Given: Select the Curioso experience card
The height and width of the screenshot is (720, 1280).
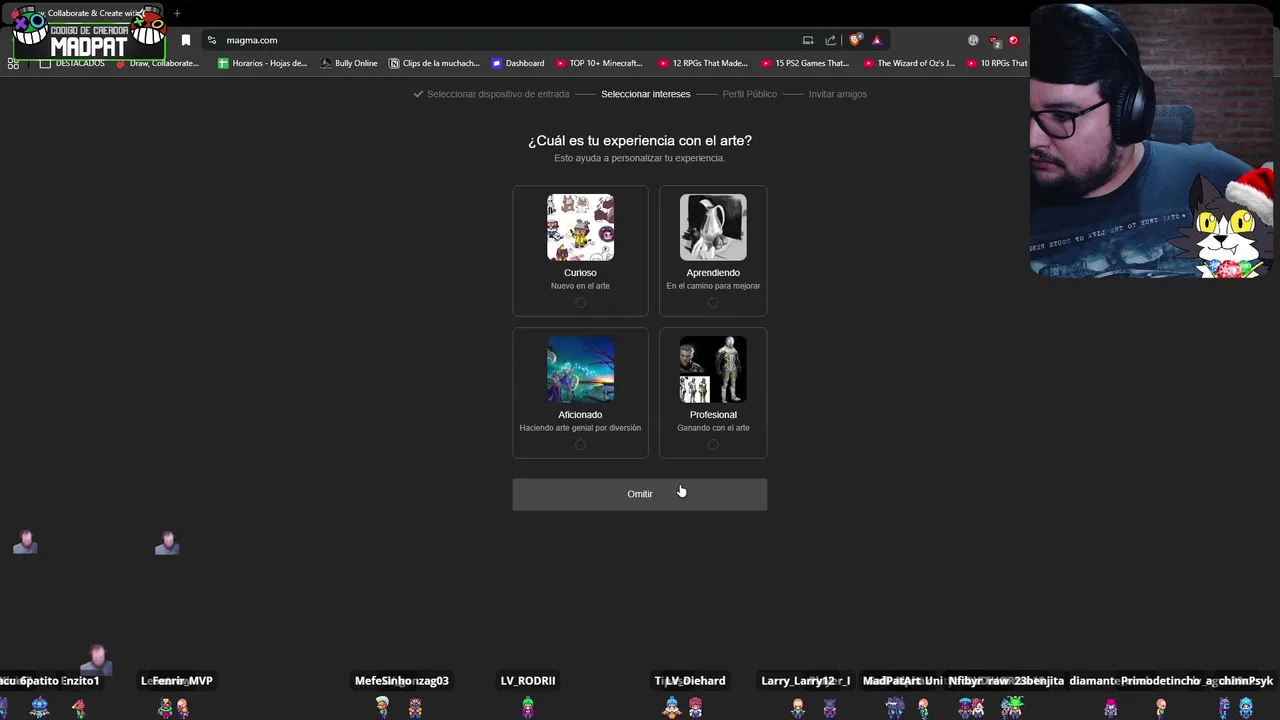Looking at the screenshot, I should (x=580, y=251).
